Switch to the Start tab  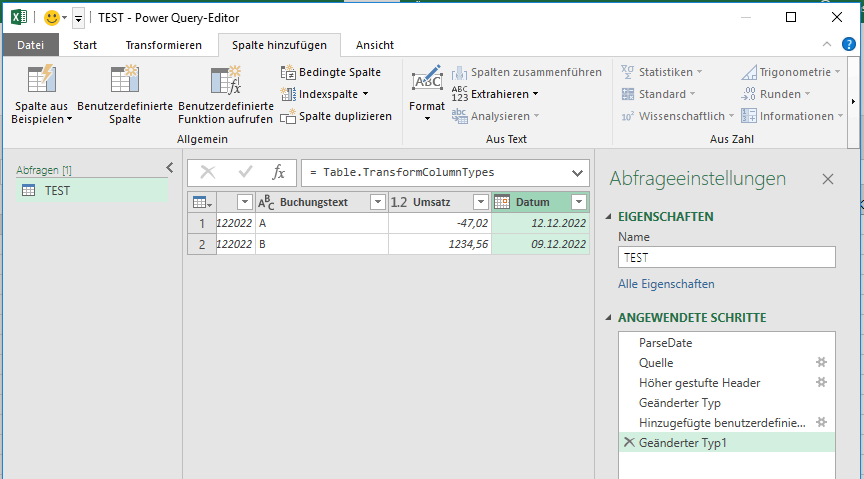(85, 45)
